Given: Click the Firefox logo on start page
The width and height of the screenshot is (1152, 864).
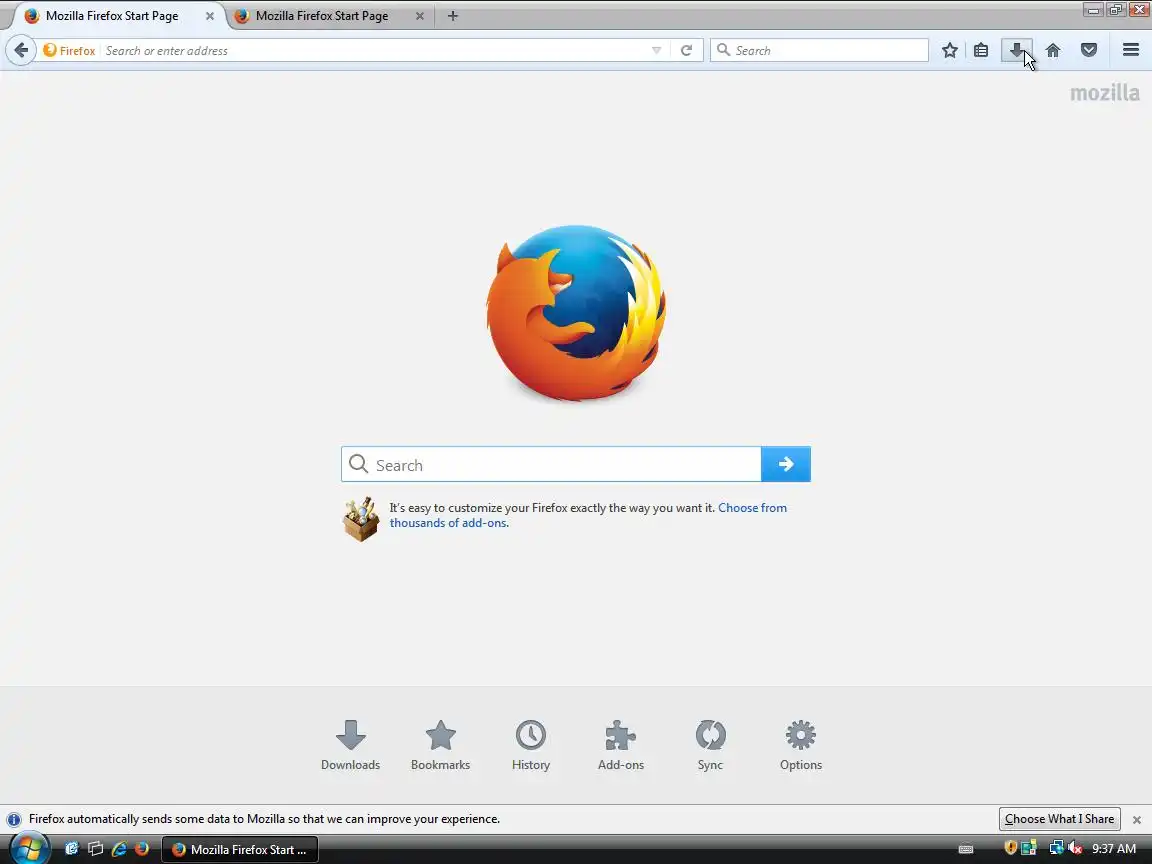Looking at the screenshot, I should (x=576, y=313).
